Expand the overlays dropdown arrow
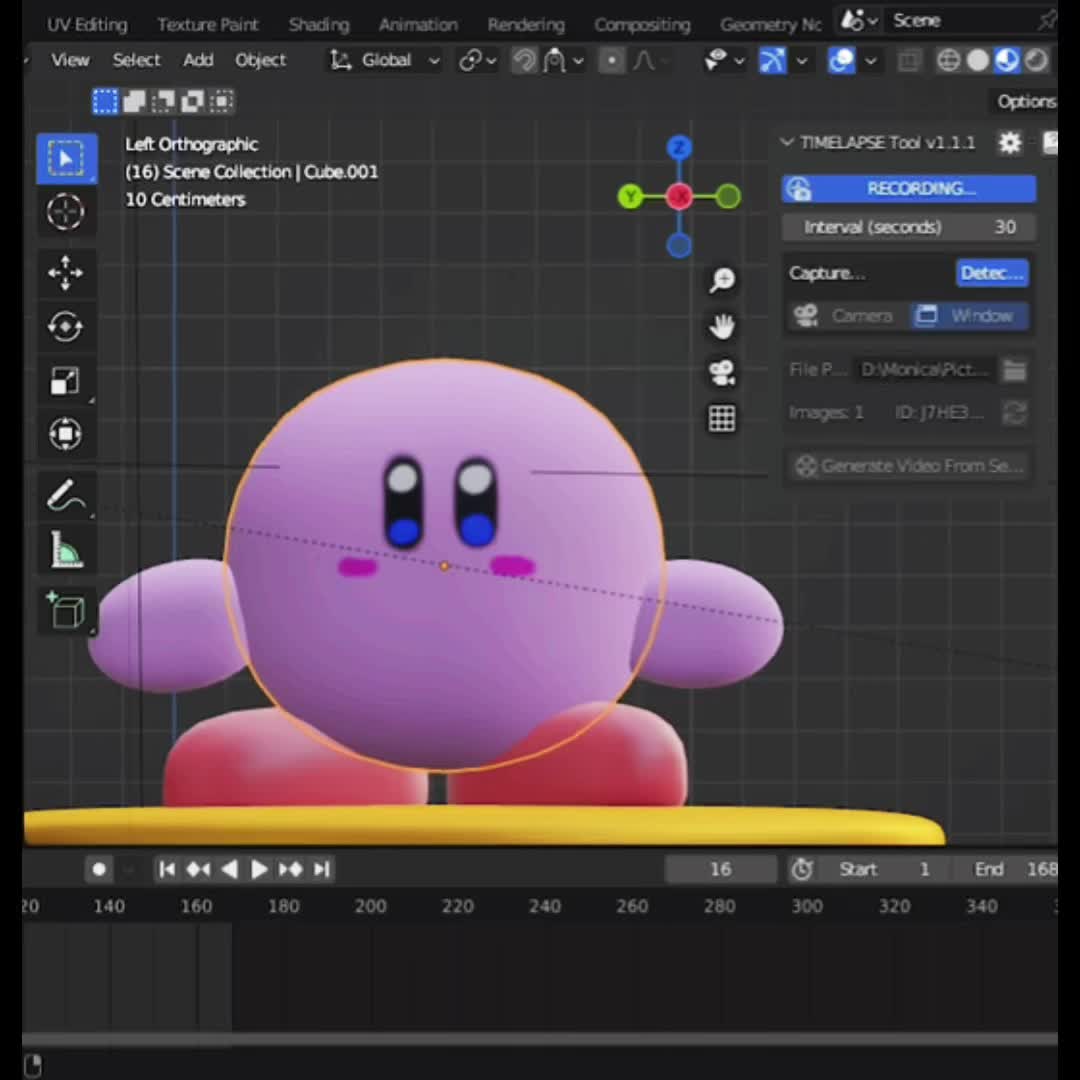Image resolution: width=1080 pixels, height=1080 pixels. click(871, 61)
